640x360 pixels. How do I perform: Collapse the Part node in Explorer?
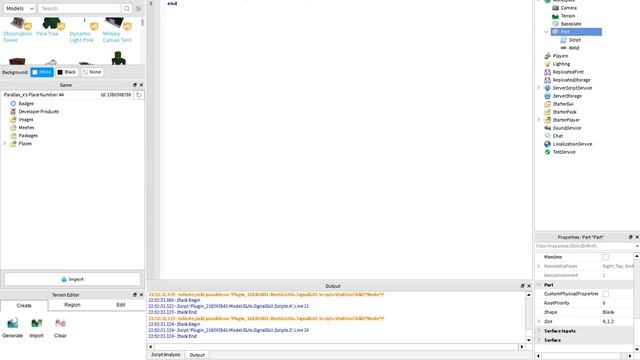pyautogui.click(x=546, y=32)
